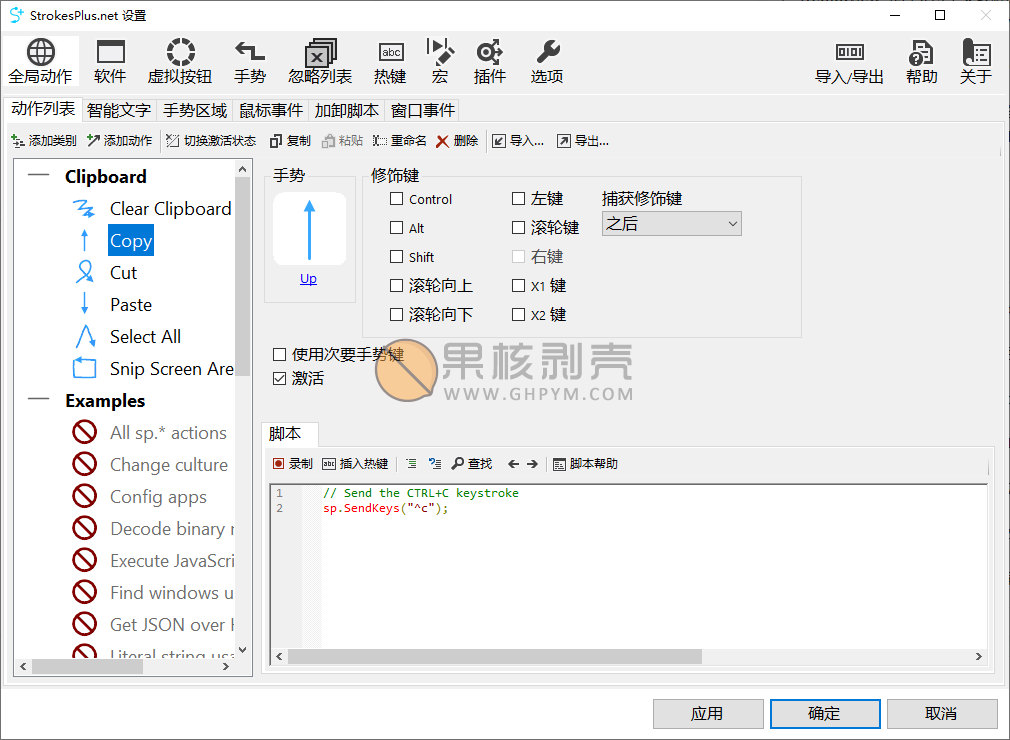
Task: Click the left-aligned indent icon in script toolbar
Action: [x=412, y=464]
